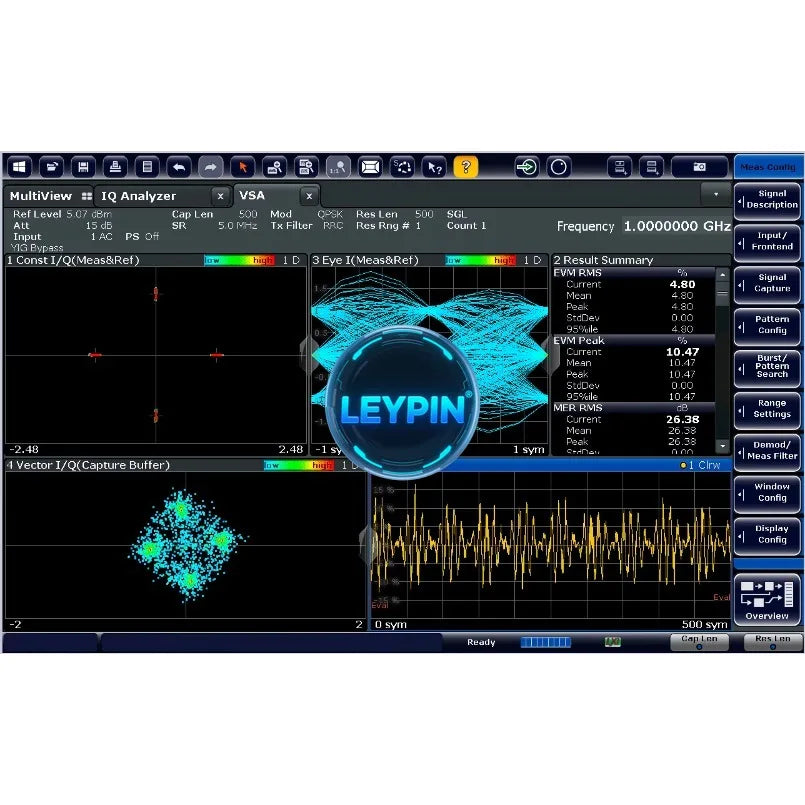Click the 1:1 unzoom toolbar icon
Viewport: 805px width, 805px height.
pos(338,167)
